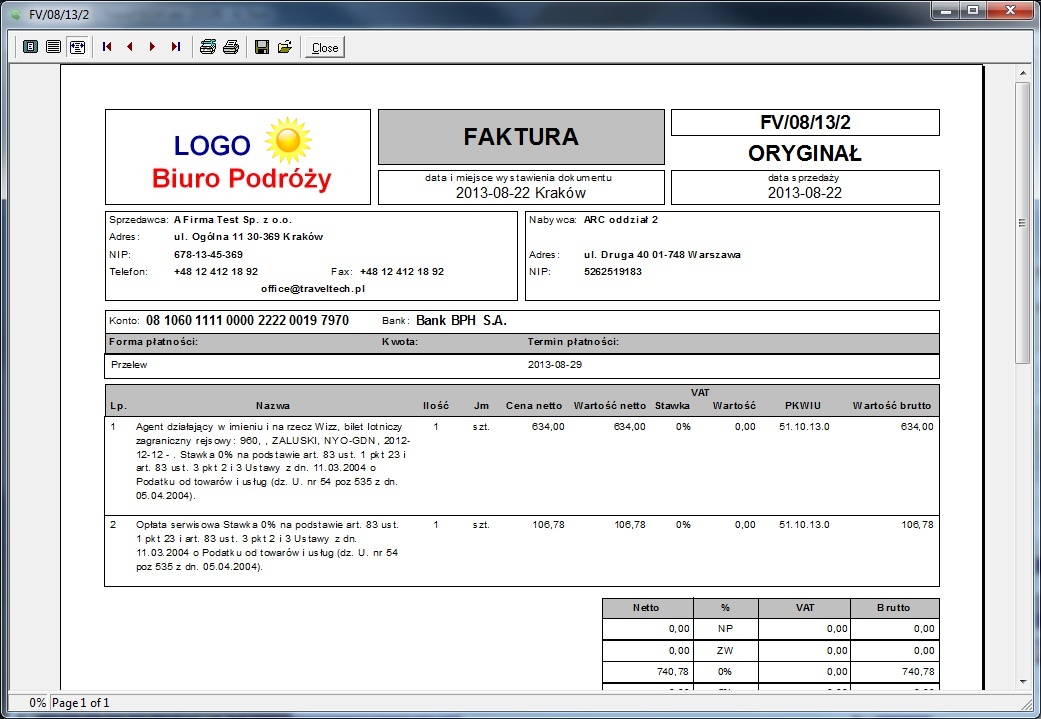This screenshot has height=719, width=1041.
Task: Click the window resize grip corner
Action: 1031,703
